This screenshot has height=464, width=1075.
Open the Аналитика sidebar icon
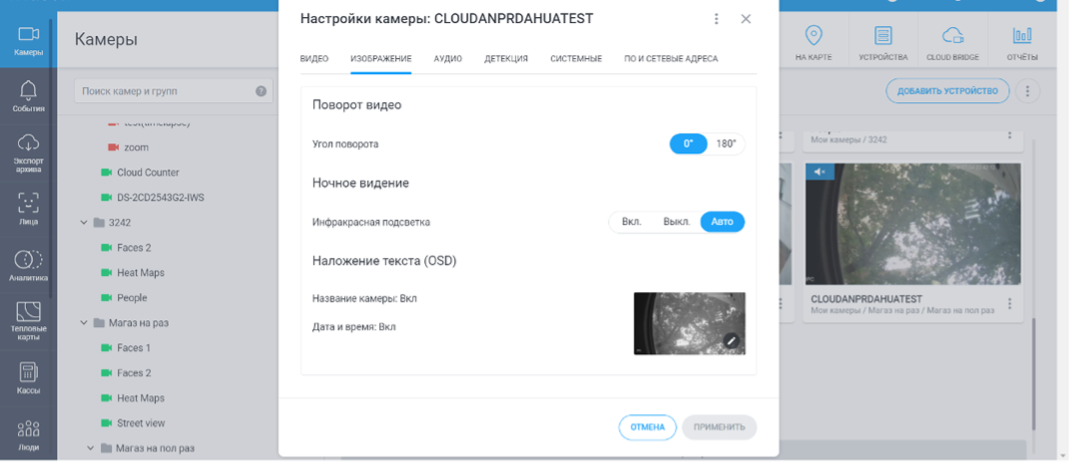[28, 265]
